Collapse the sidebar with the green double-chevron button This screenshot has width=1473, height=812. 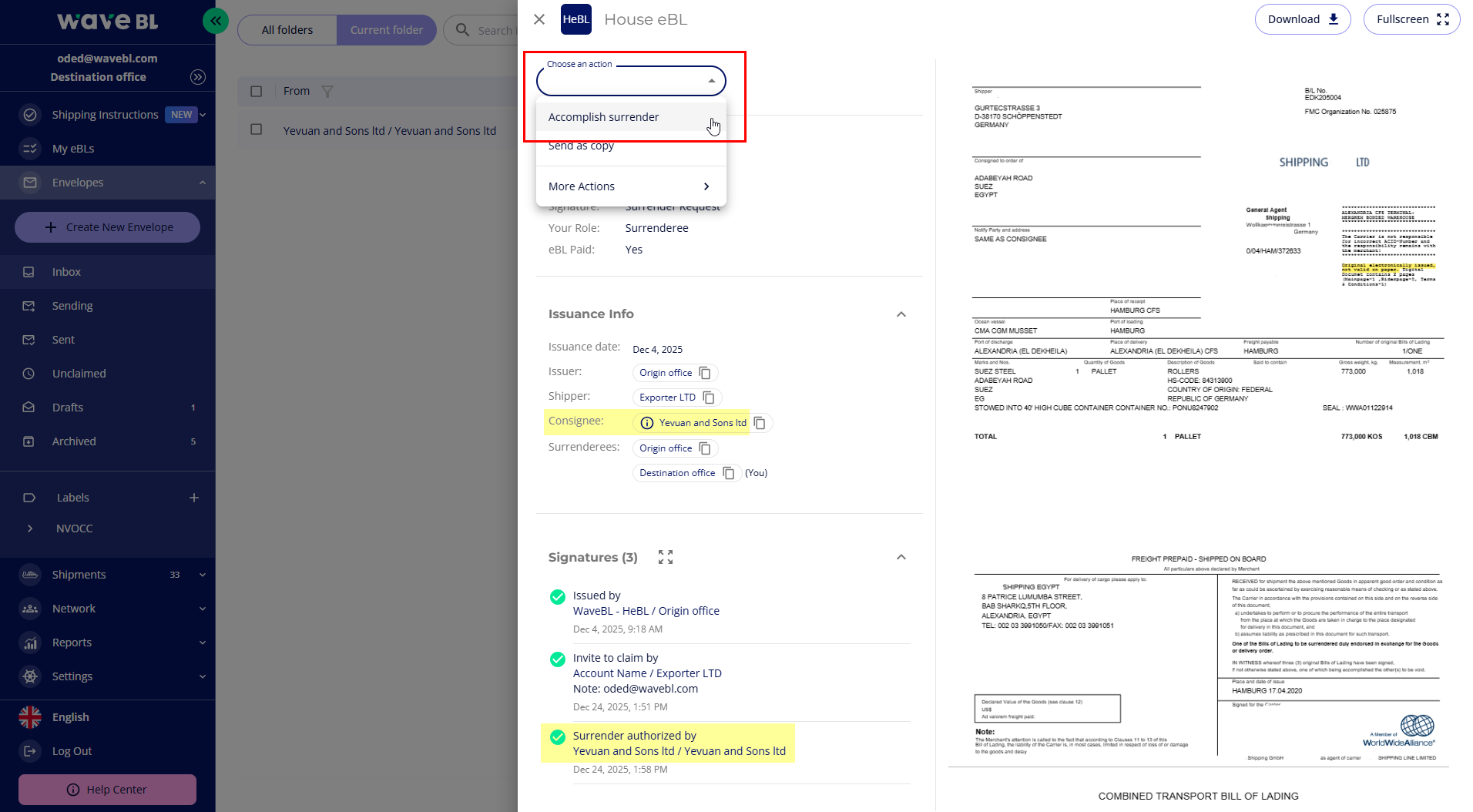(x=216, y=21)
